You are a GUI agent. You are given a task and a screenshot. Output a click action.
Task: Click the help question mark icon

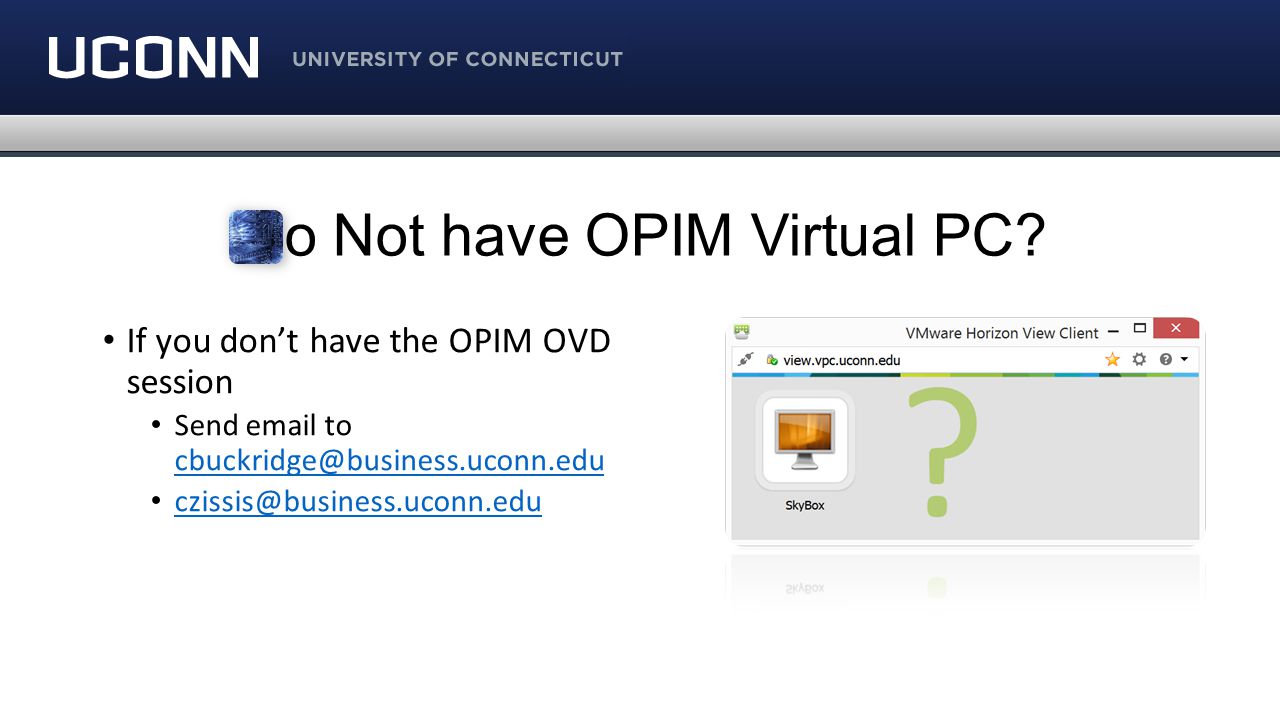pyautogui.click(x=1166, y=359)
